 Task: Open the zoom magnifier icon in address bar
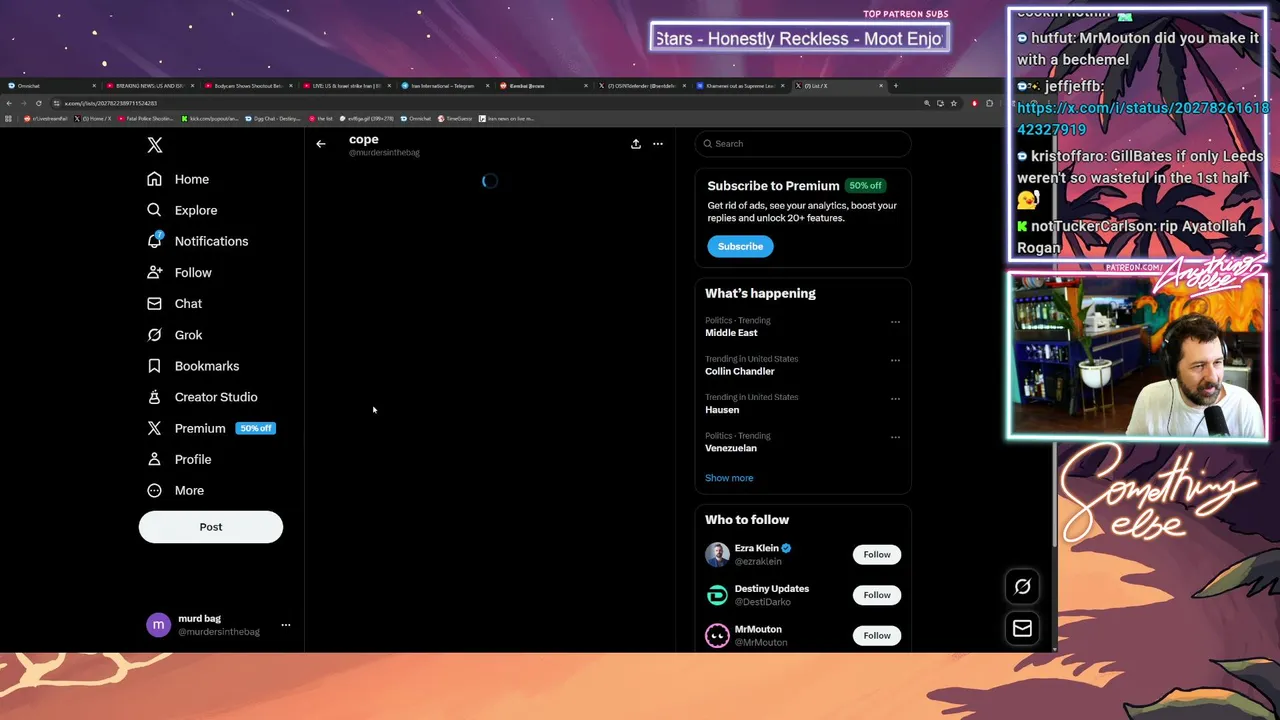[927, 103]
